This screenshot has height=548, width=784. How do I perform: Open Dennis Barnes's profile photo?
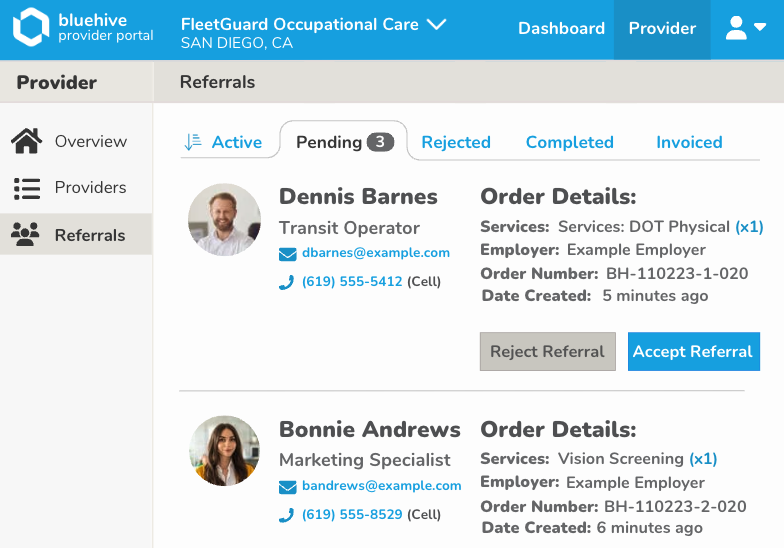224,219
